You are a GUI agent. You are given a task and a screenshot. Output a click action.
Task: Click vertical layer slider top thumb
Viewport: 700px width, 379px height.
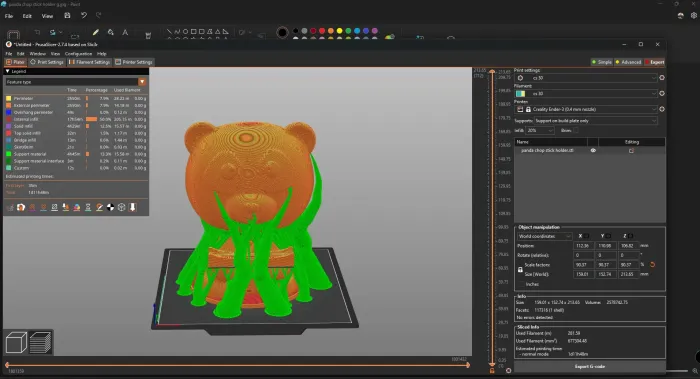coord(492,71)
